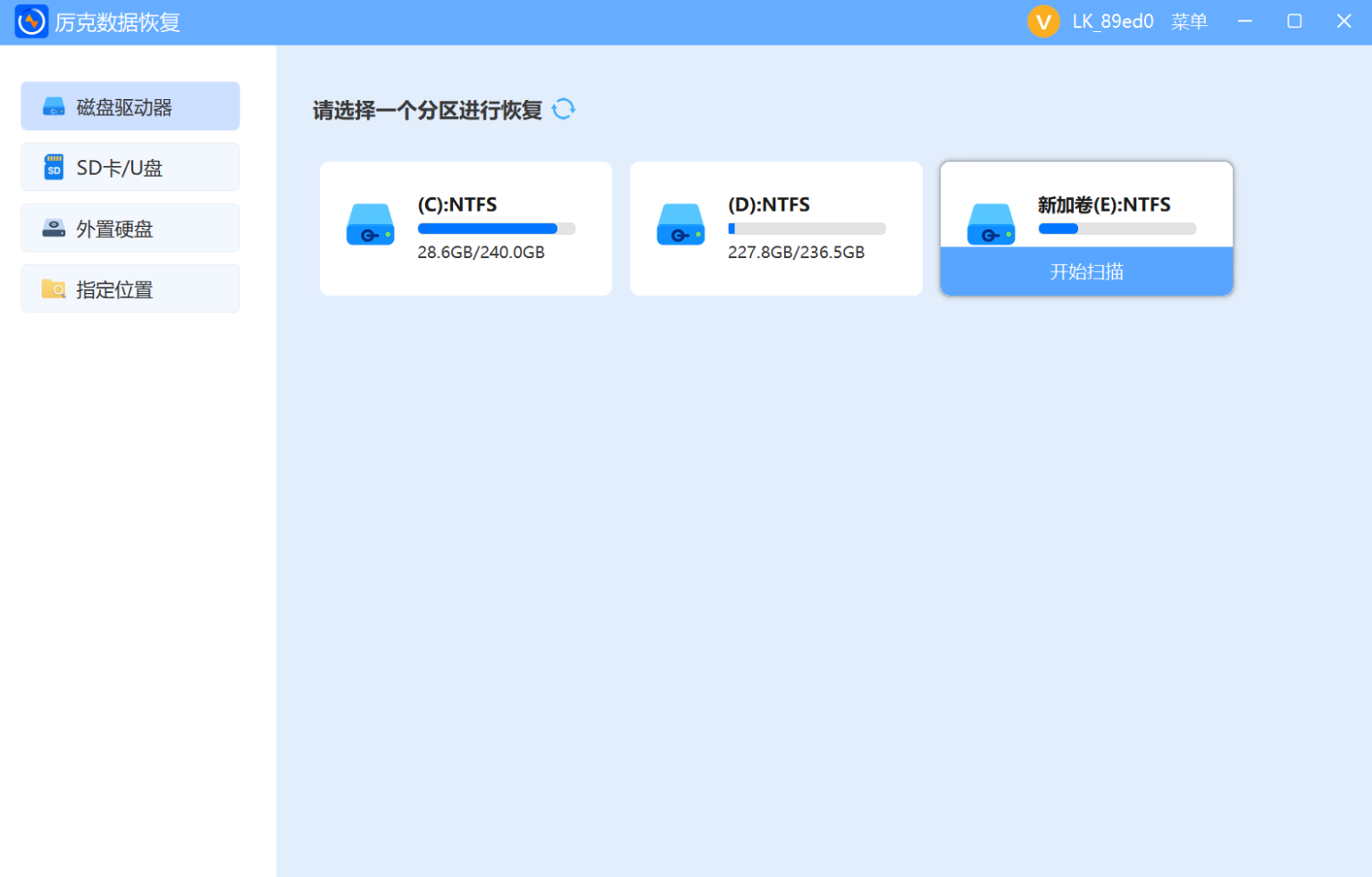Click the 新加卷(E) drive disk icon

tap(991, 225)
